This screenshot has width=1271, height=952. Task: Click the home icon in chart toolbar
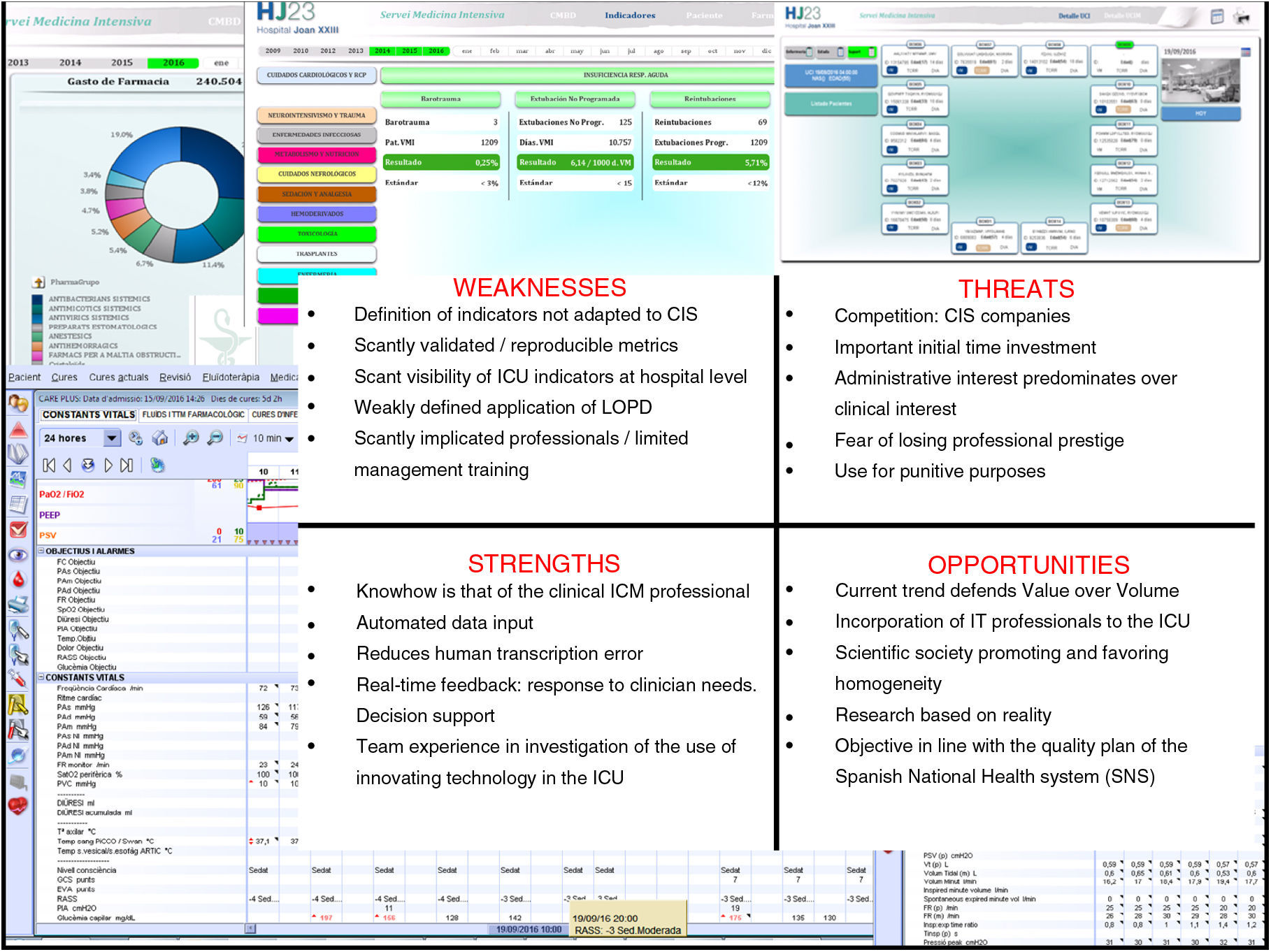click(x=160, y=438)
